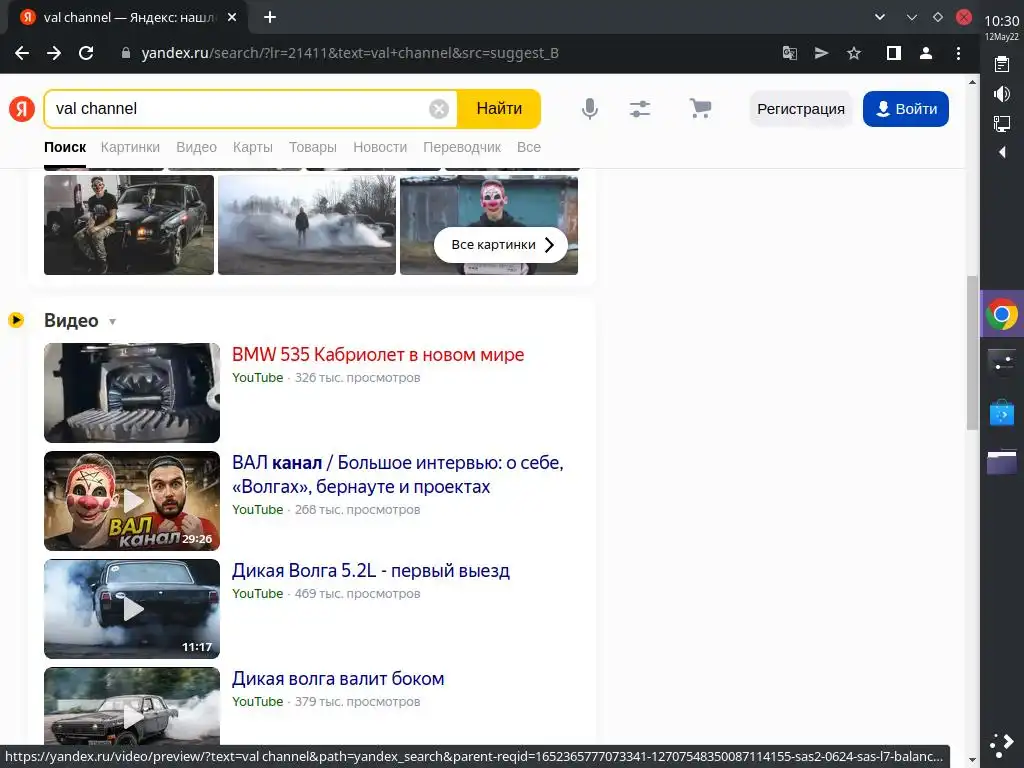
Task: Open Все картинки button
Action: tap(501, 245)
